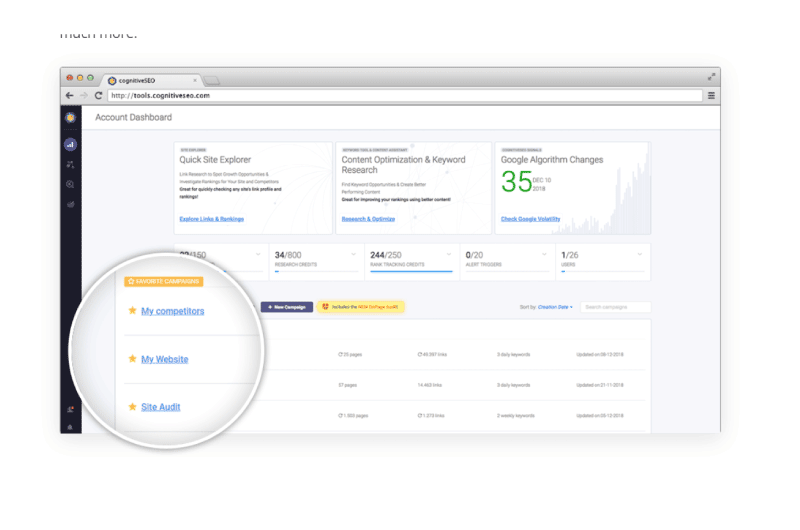Click the 2 weekly keywords cell
The width and height of the screenshot is (800, 530).
(x=516, y=416)
